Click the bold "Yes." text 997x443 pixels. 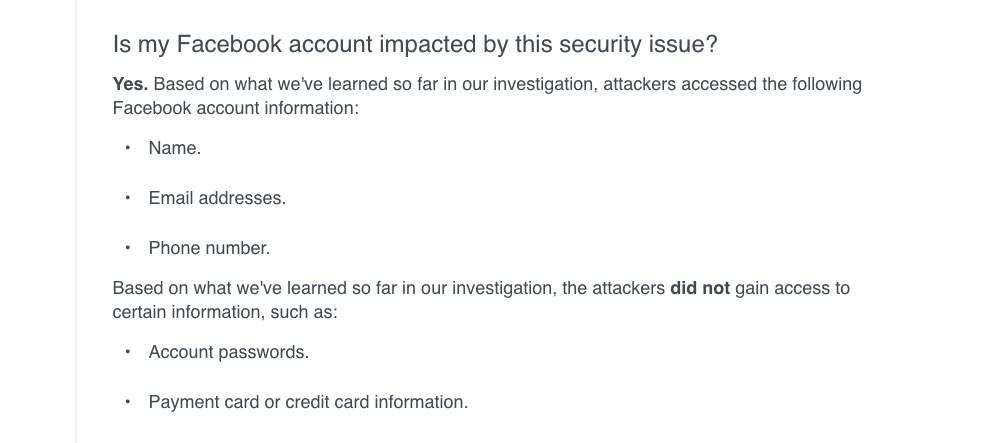tap(130, 85)
